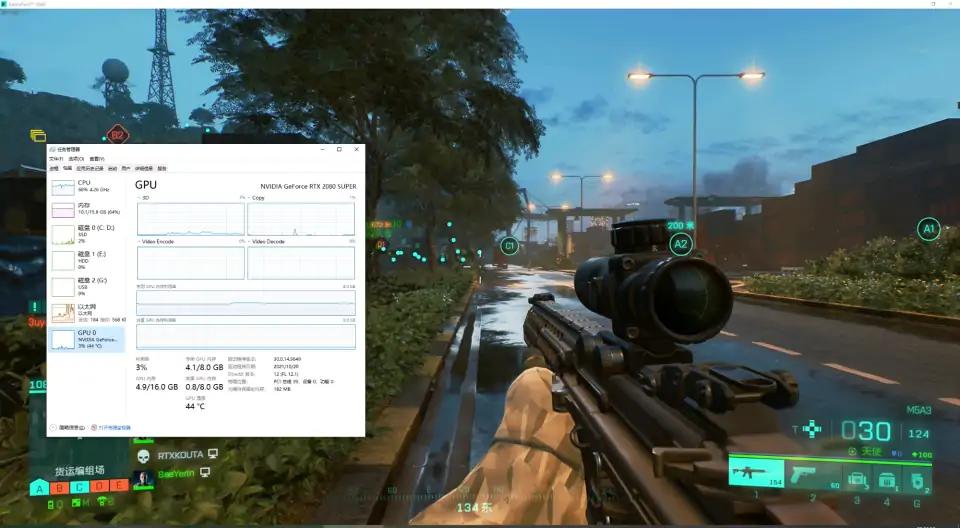Viewport: 960px width, 528px height.
Task: Click the dedicated GPU memory usage graph
Action: click(246, 303)
